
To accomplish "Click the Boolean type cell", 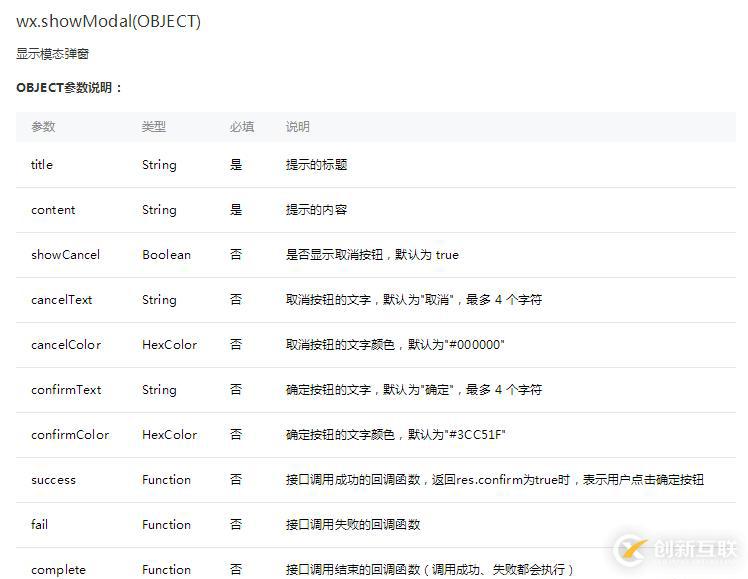I will coord(166,255).
